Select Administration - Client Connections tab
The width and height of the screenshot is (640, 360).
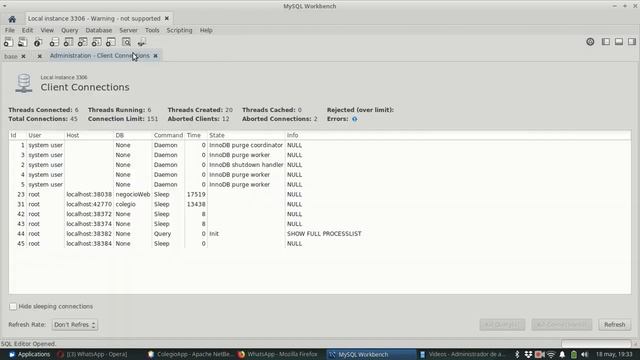pos(100,56)
